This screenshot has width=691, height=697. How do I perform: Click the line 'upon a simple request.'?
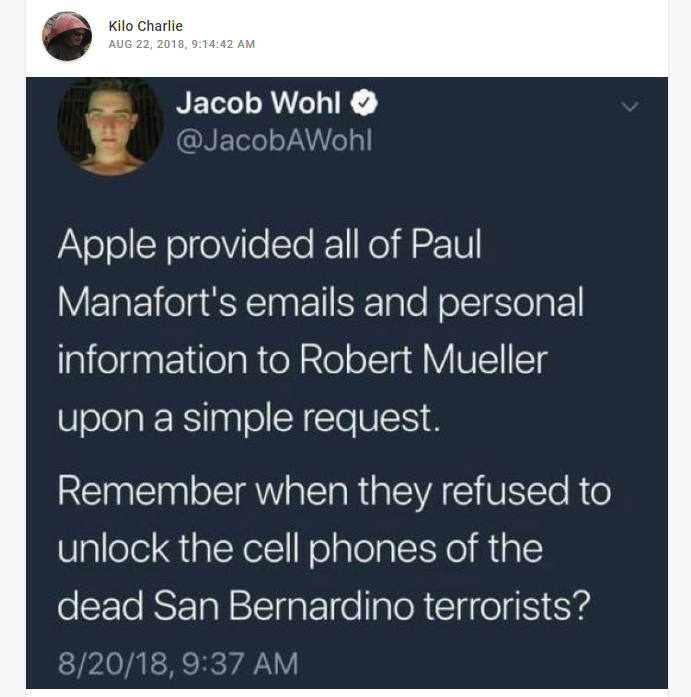249,418
